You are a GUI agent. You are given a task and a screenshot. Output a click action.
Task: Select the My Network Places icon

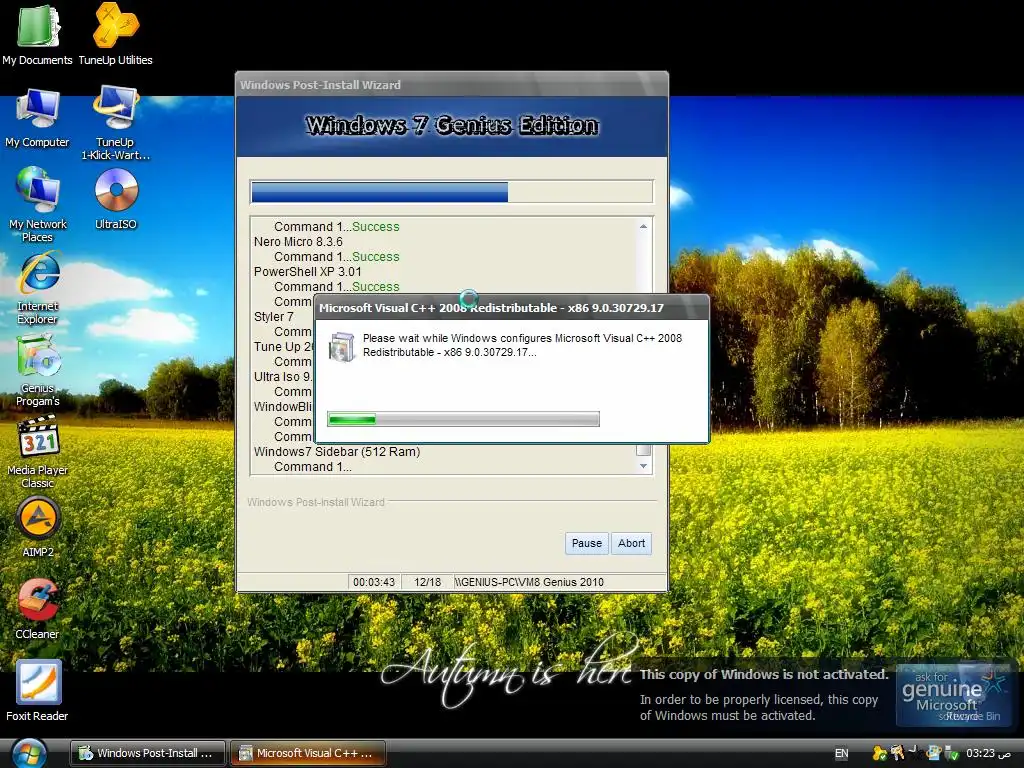(x=37, y=205)
